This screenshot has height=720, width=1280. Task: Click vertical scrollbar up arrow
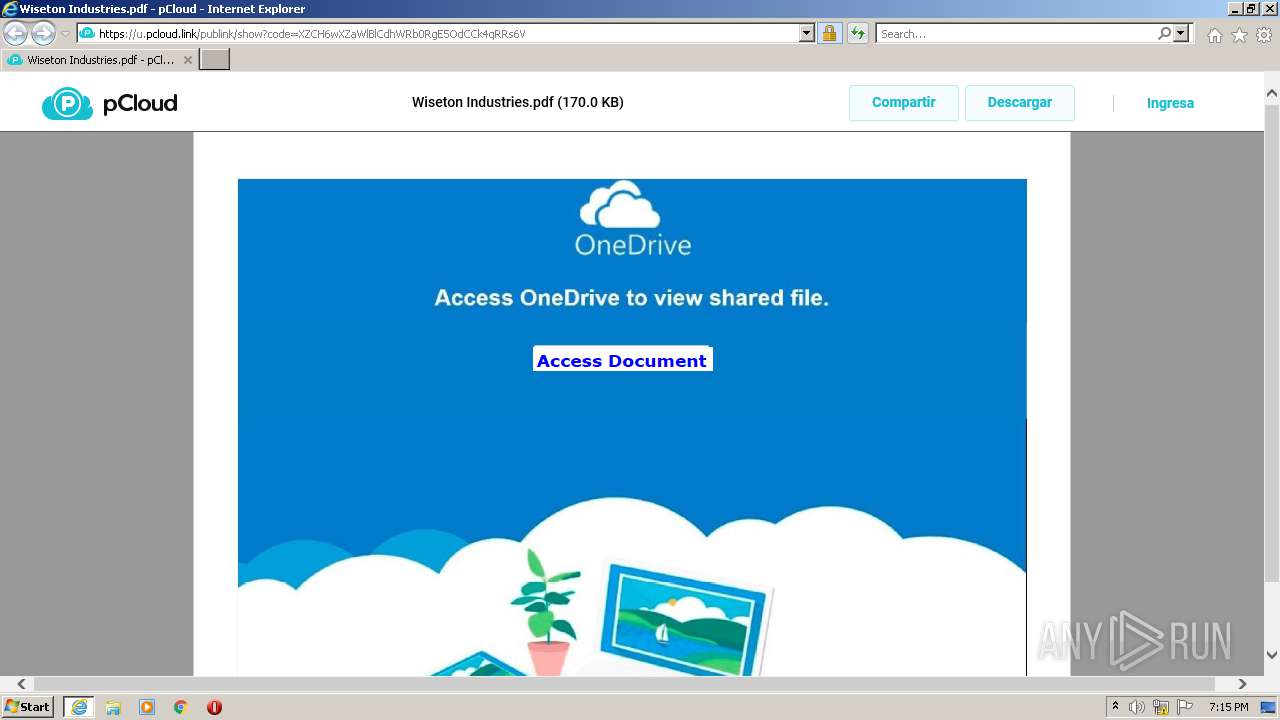click(1272, 93)
